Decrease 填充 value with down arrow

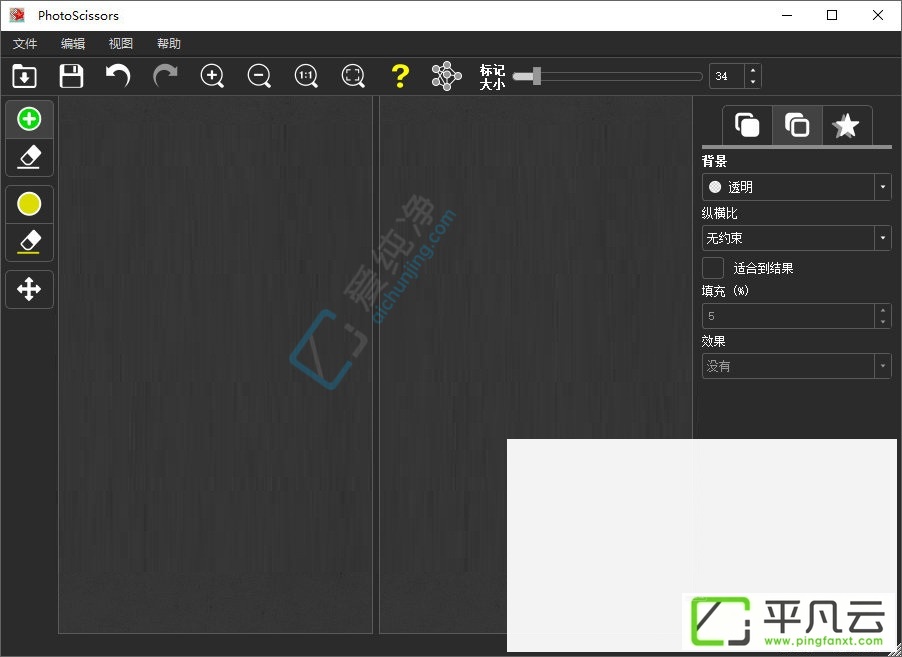coord(883,322)
